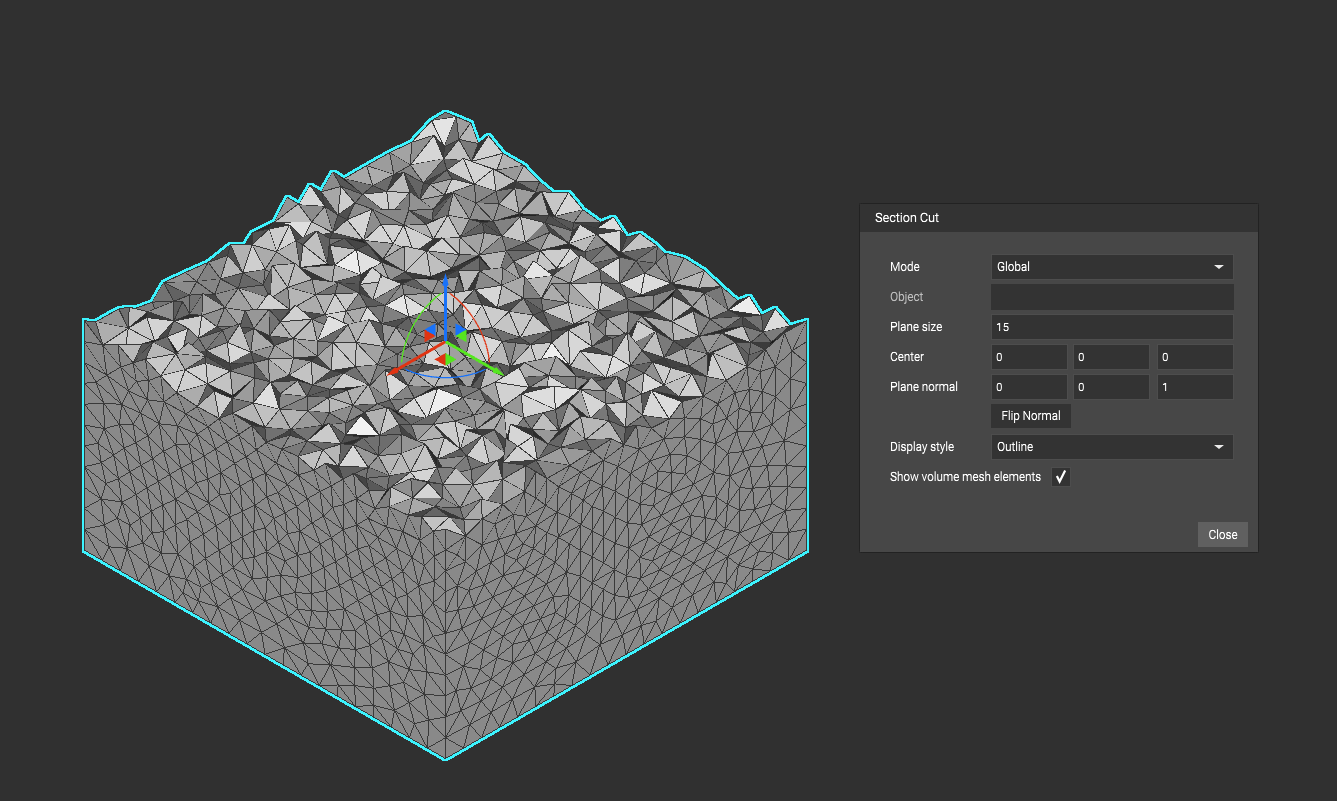Click the second Center coordinate field
The height and width of the screenshot is (801, 1337).
point(1112,357)
